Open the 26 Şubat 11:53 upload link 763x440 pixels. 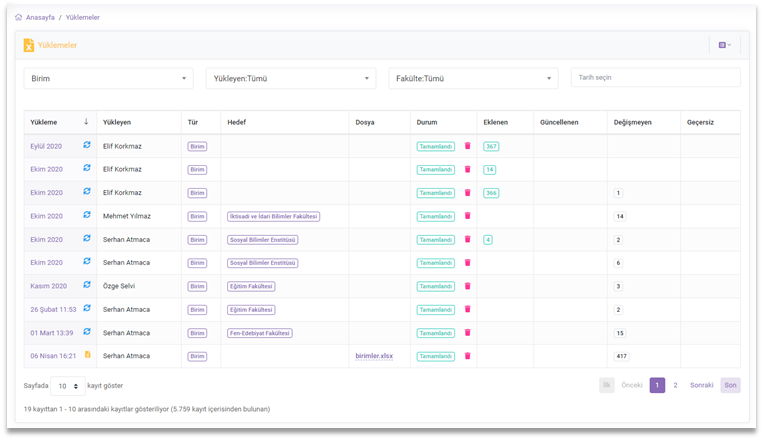point(53,310)
